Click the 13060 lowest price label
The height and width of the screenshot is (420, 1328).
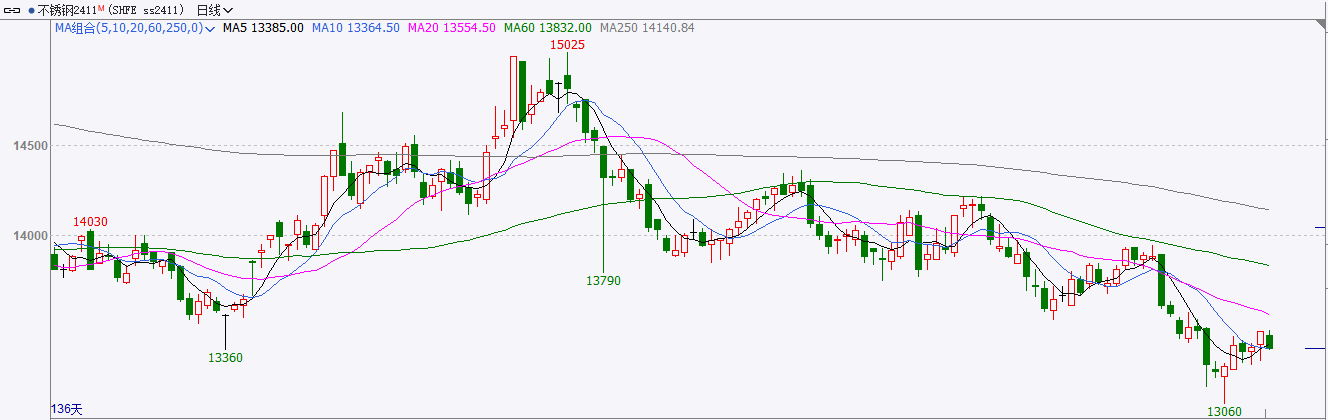(x=1224, y=411)
